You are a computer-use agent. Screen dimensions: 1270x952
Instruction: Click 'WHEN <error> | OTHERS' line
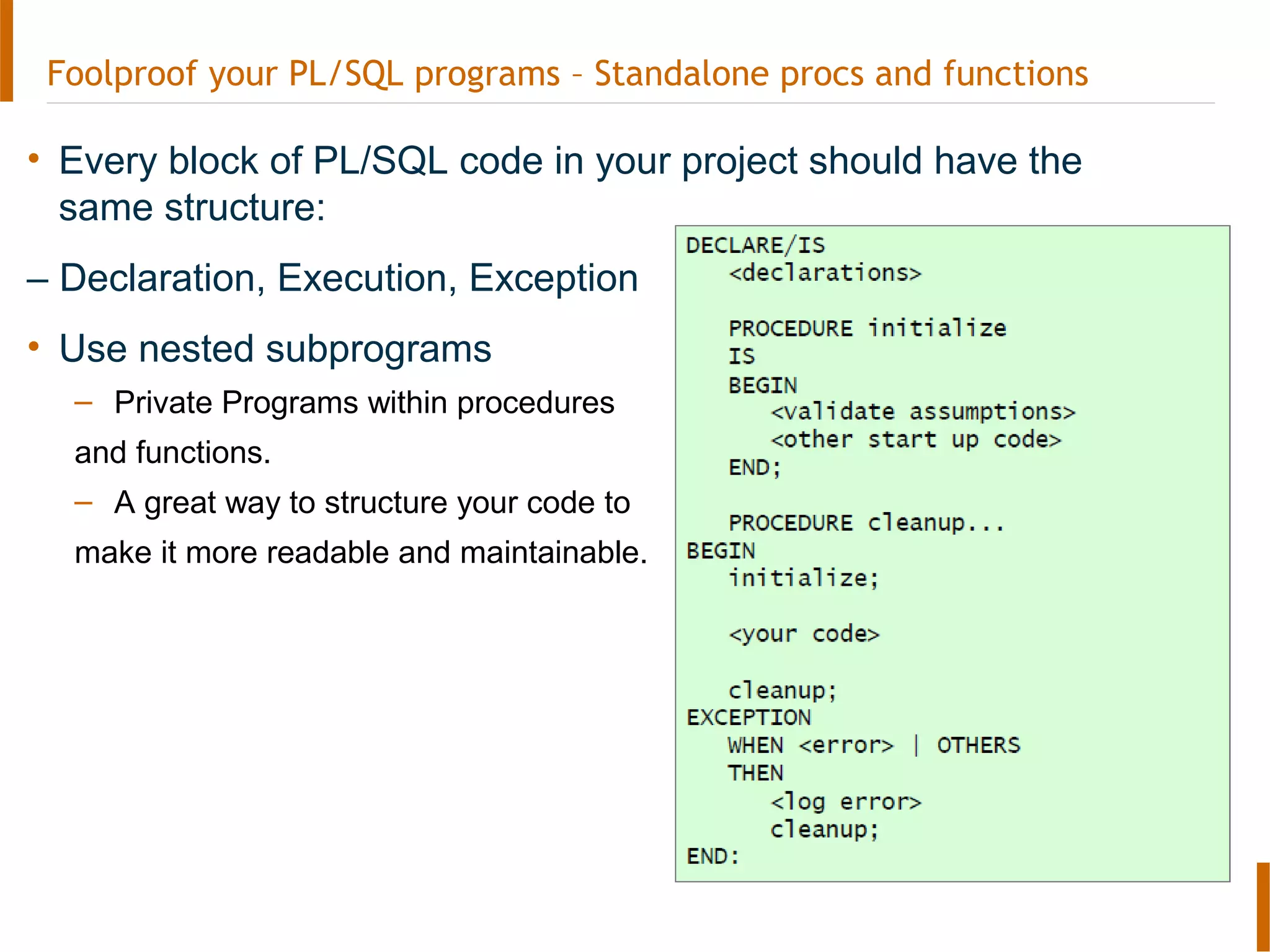[873, 745]
